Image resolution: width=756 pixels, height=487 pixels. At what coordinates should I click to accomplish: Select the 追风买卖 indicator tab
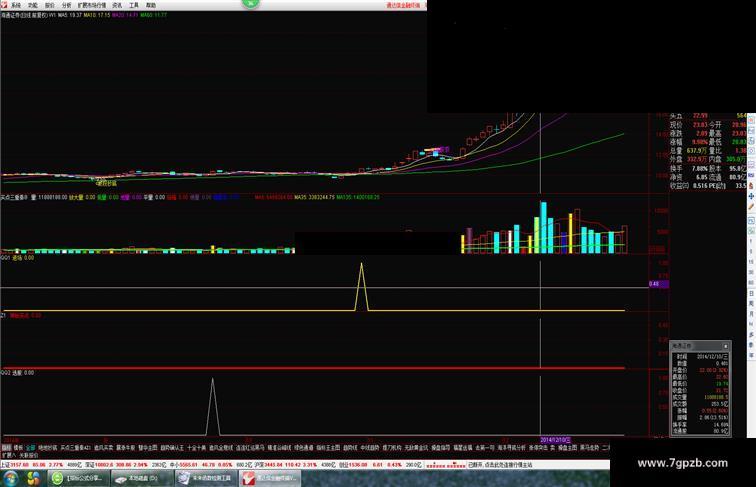pyautogui.click(x=103, y=448)
